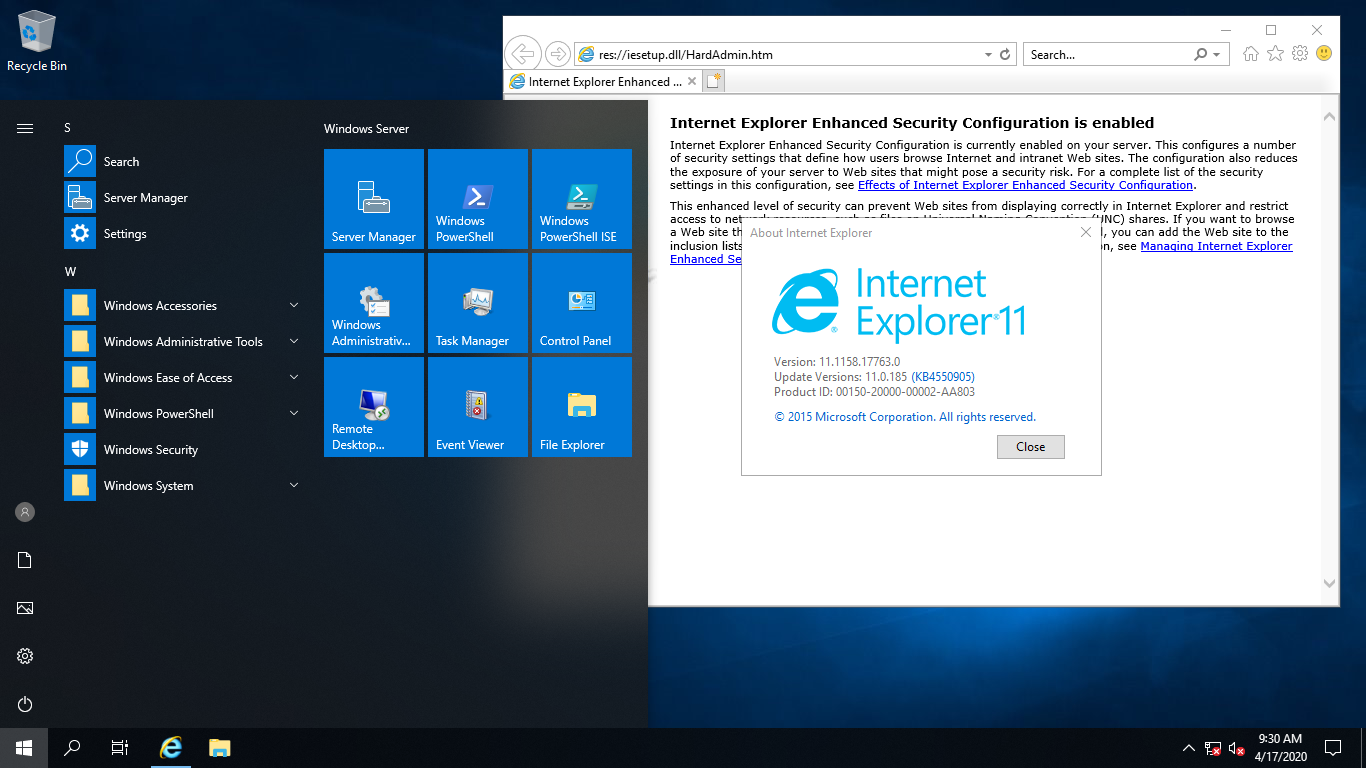
Task: Open the search provider dropdown arrow
Action: tap(1217, 55)
